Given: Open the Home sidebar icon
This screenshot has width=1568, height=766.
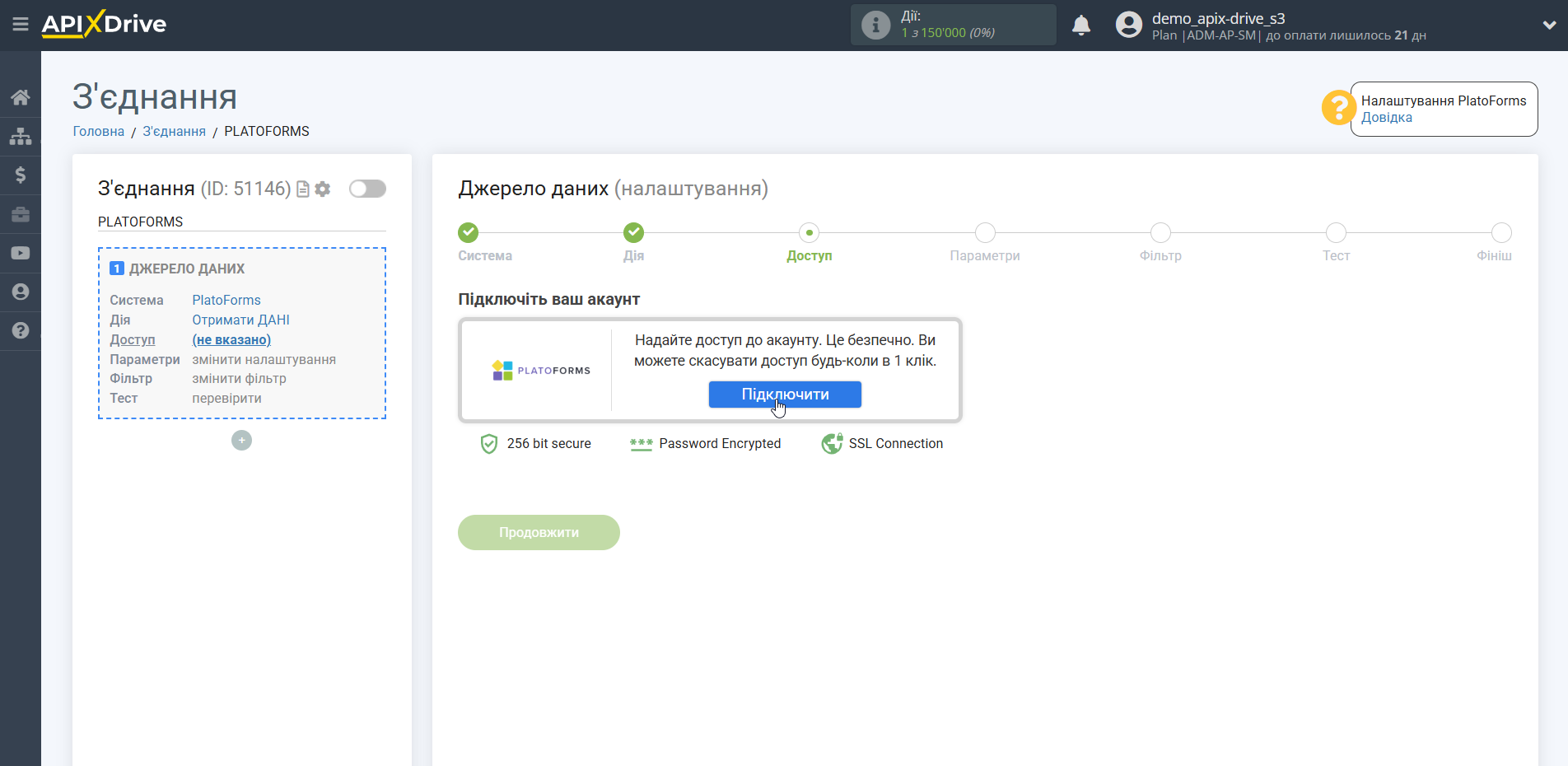Looking at the screenshot, I should point(21,97).
